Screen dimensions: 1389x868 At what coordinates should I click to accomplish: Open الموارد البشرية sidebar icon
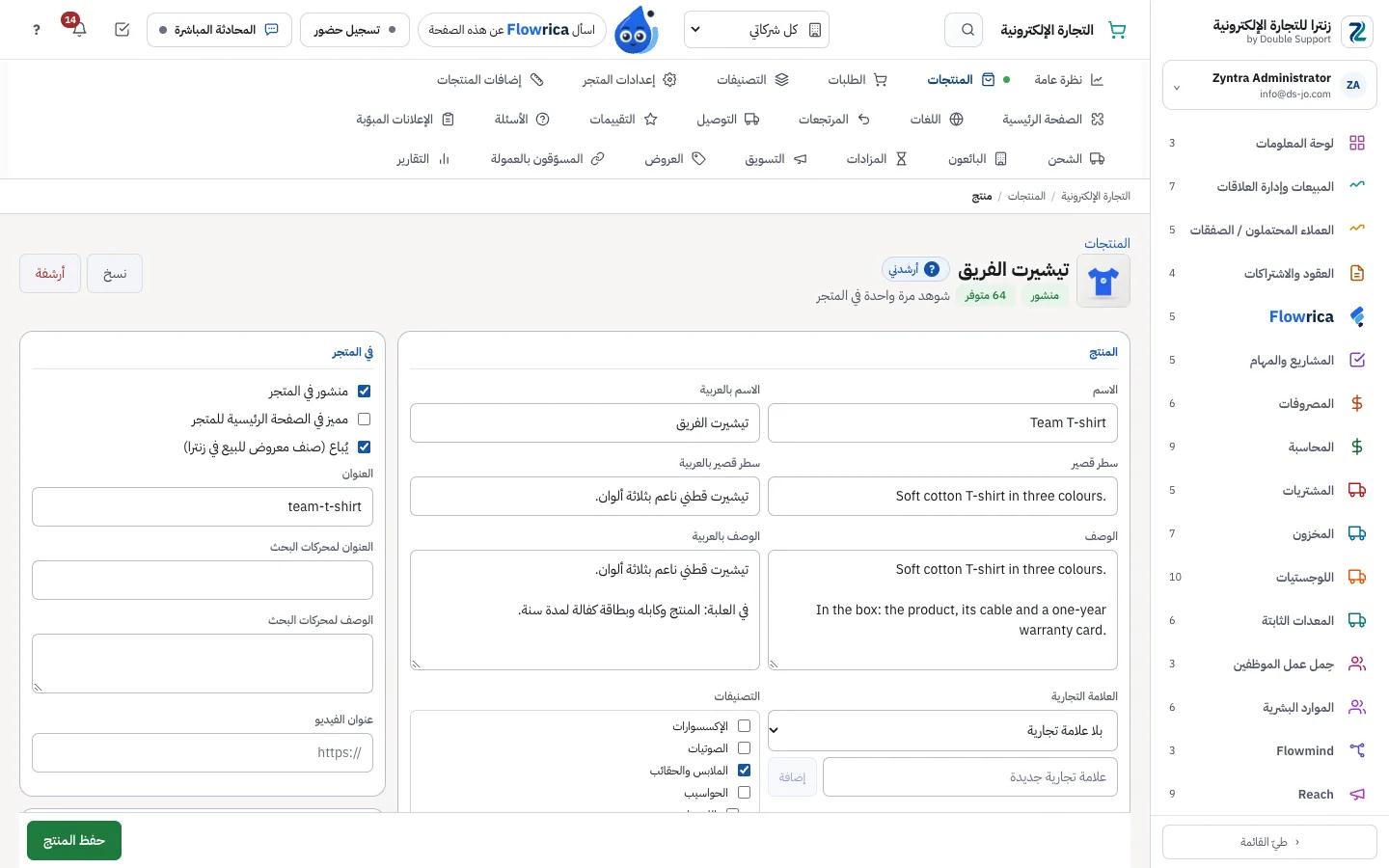pyautogui.click(x=1357, y=707)
